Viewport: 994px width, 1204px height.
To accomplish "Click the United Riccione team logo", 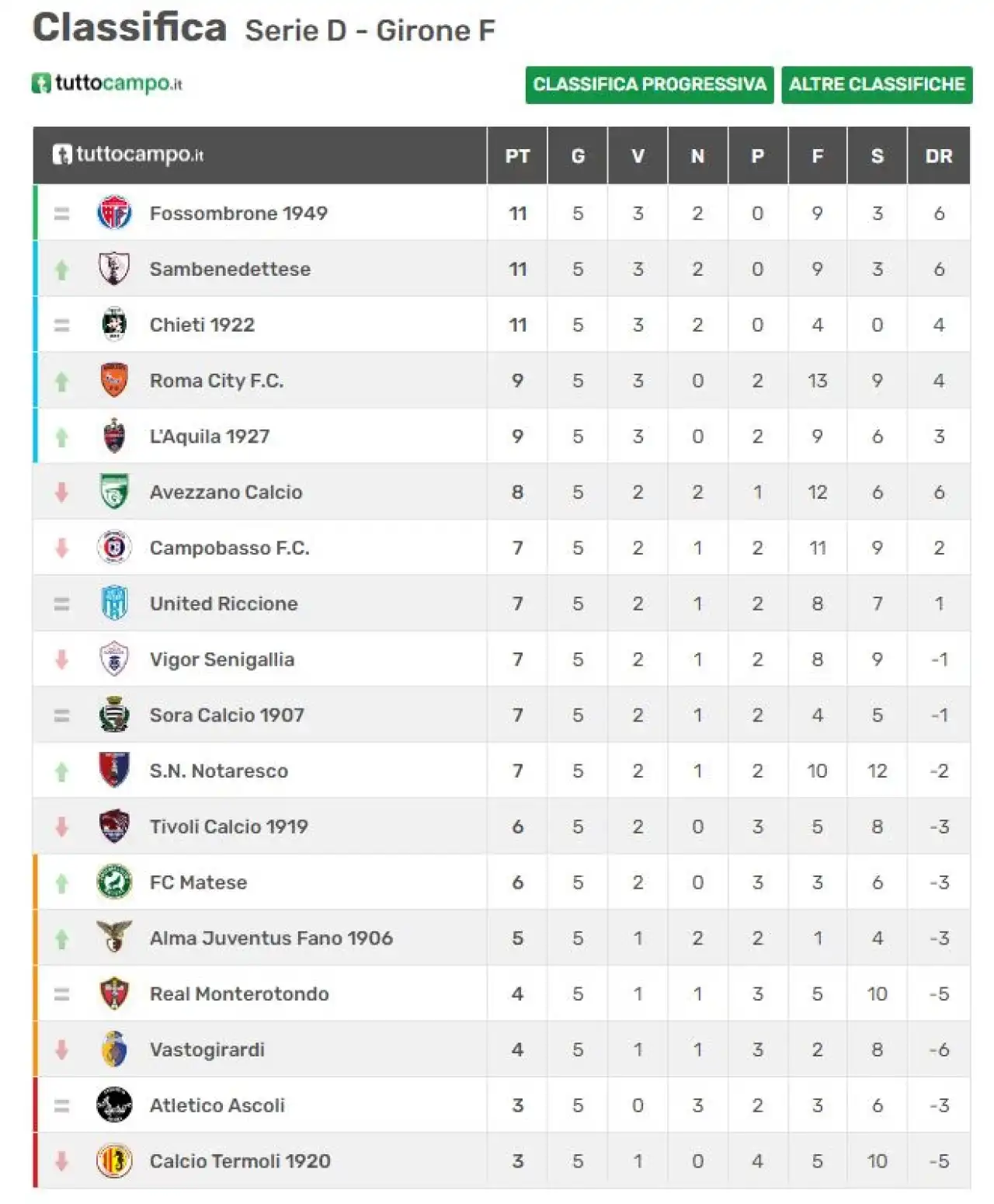I will [x=114, y=604].
